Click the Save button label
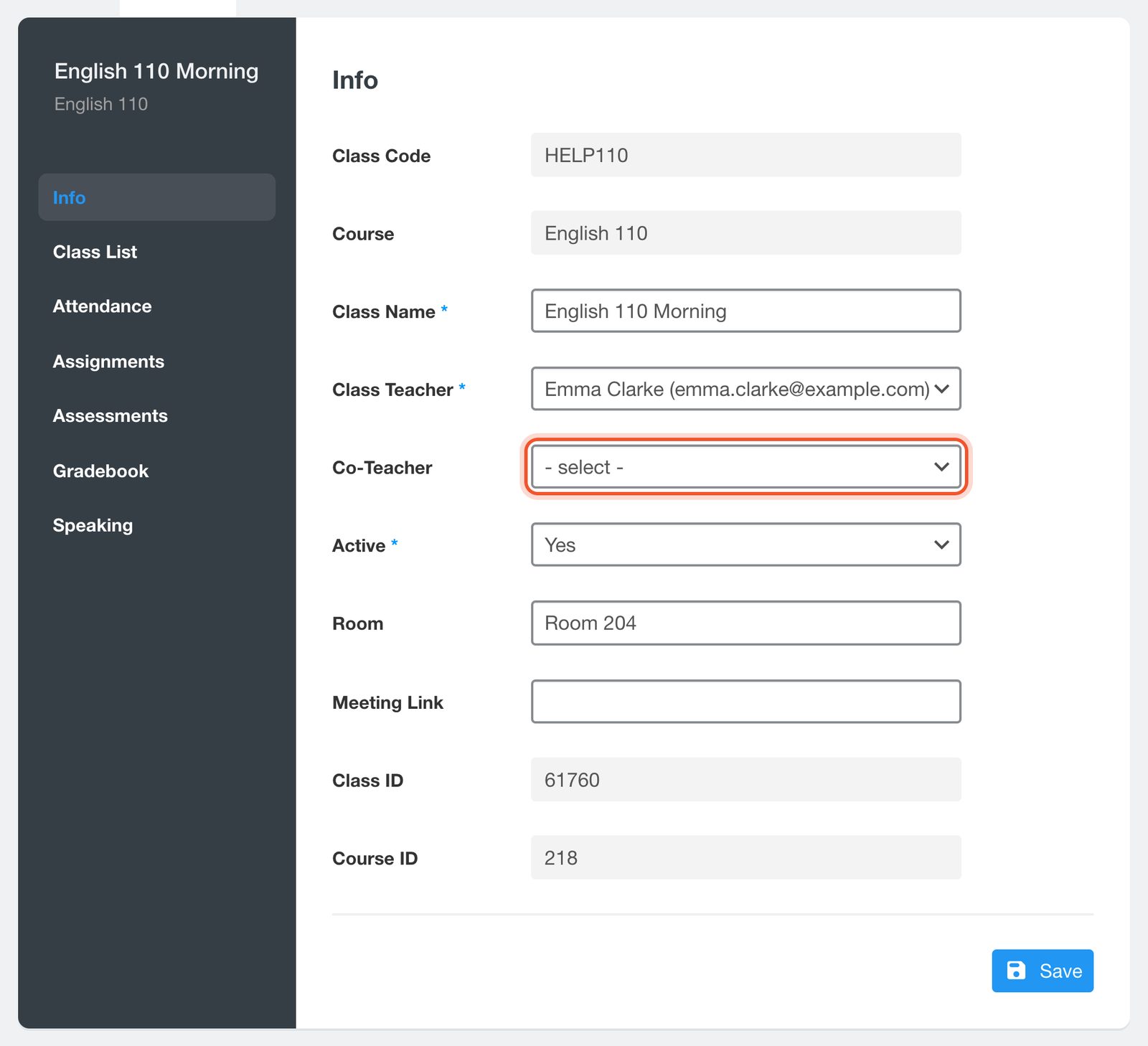This screenshot has width=1148, height=1046. [1060, 971]
